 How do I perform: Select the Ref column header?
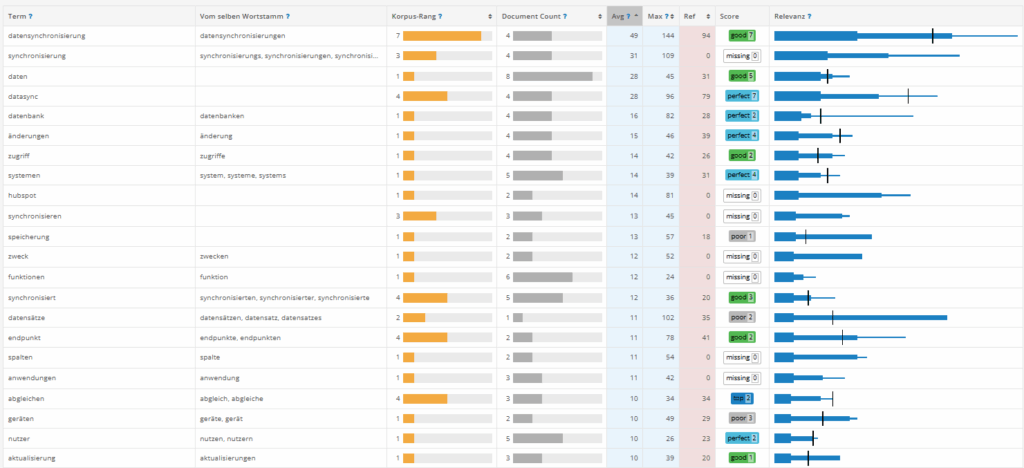coord(691,16)
